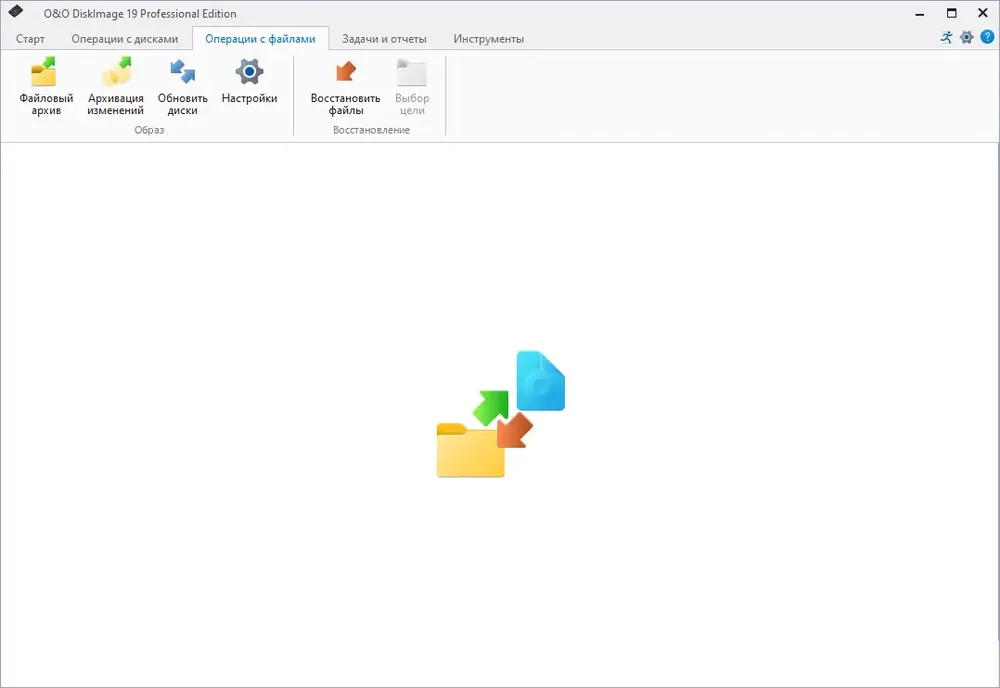The height and width of the screenshot is (688, 1000).
Task: Minimize the DiskImage window
Action: click(920, 13)
